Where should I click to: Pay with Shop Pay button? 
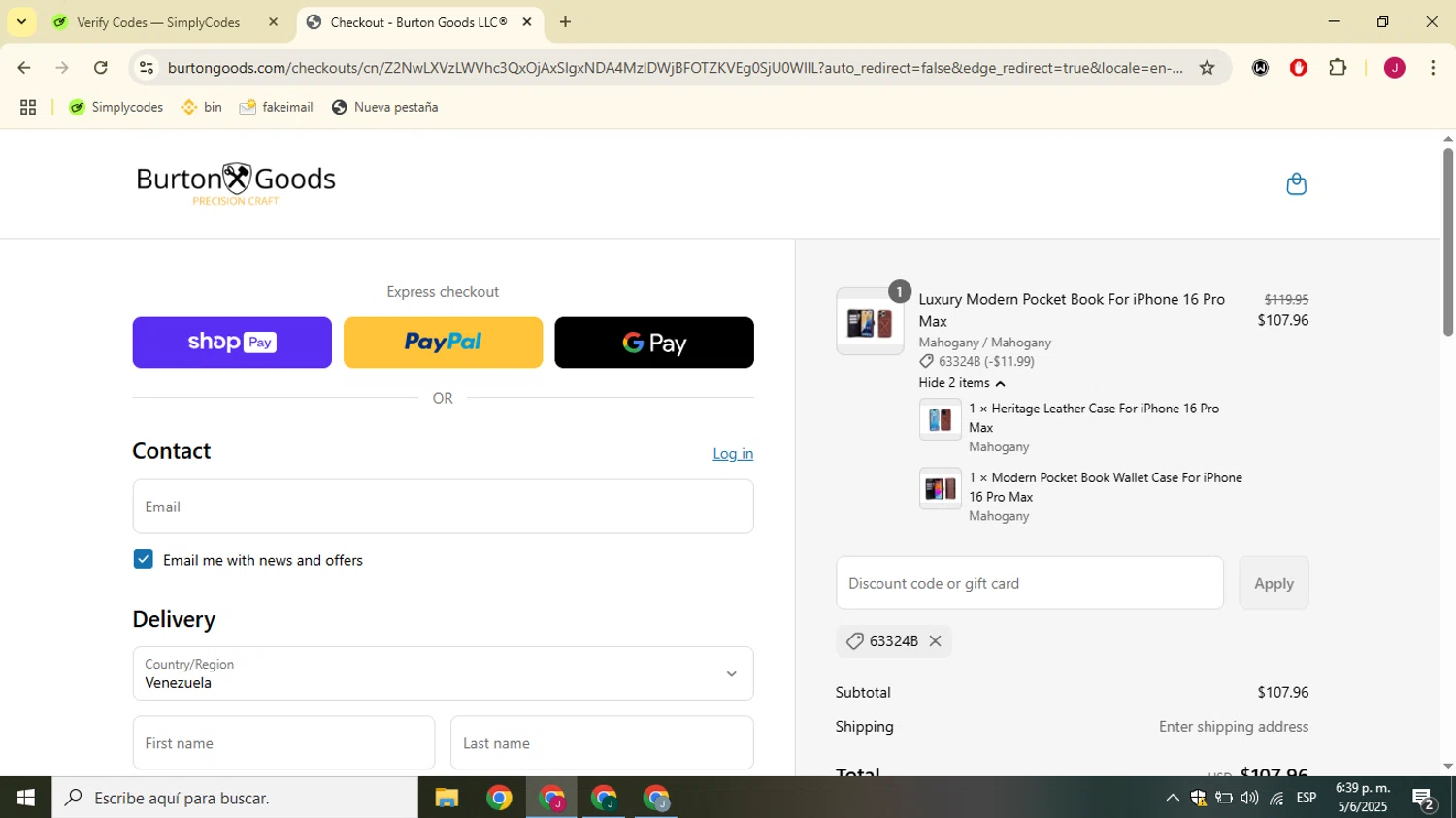point(232,343)
